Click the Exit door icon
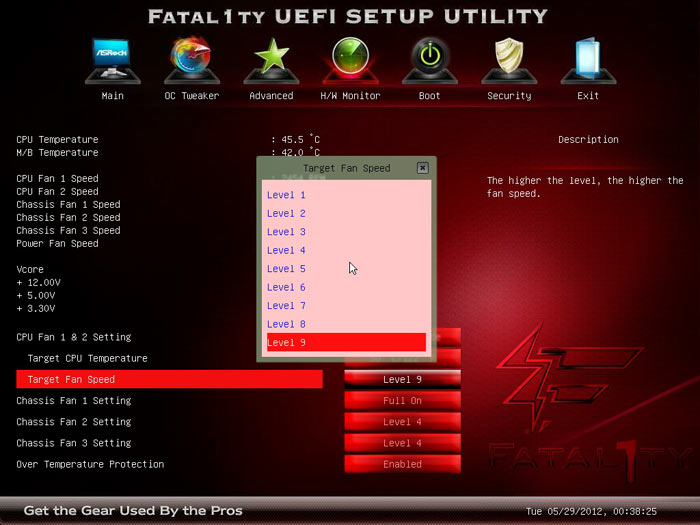Screen dimensions: 700x525 coord(588,61)
